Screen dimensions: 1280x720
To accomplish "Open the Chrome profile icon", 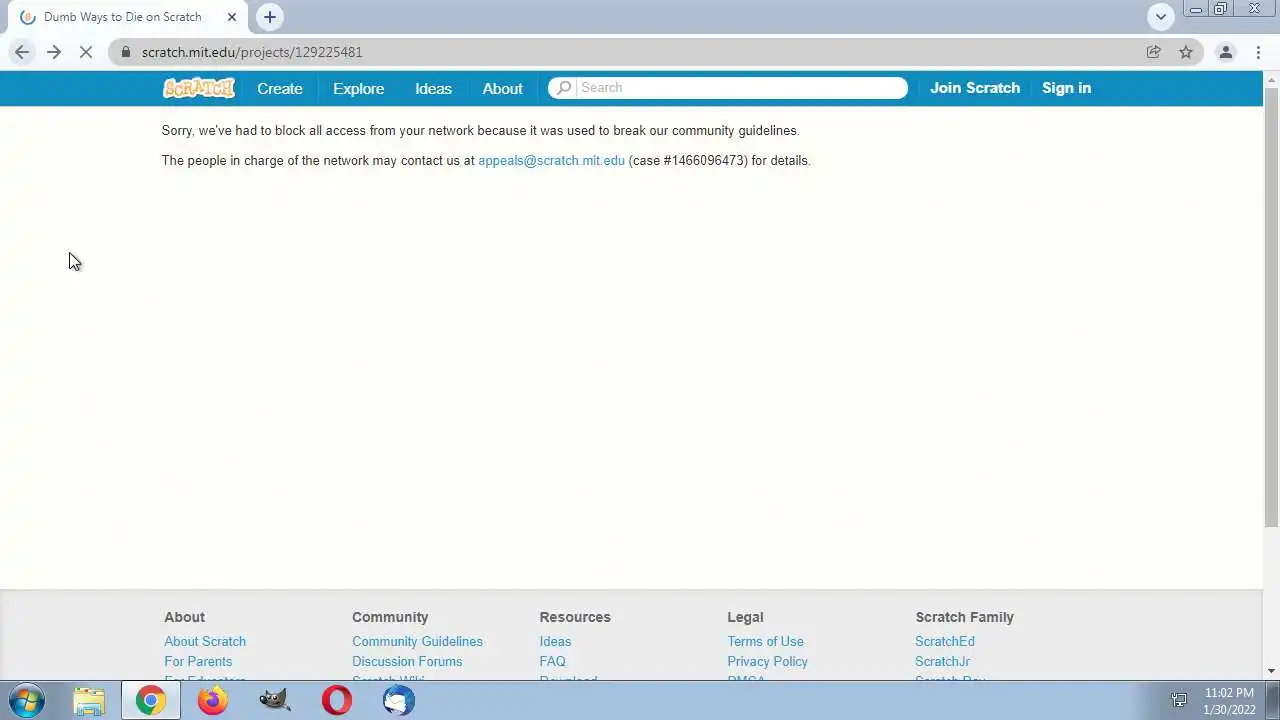I will 1225,52.
